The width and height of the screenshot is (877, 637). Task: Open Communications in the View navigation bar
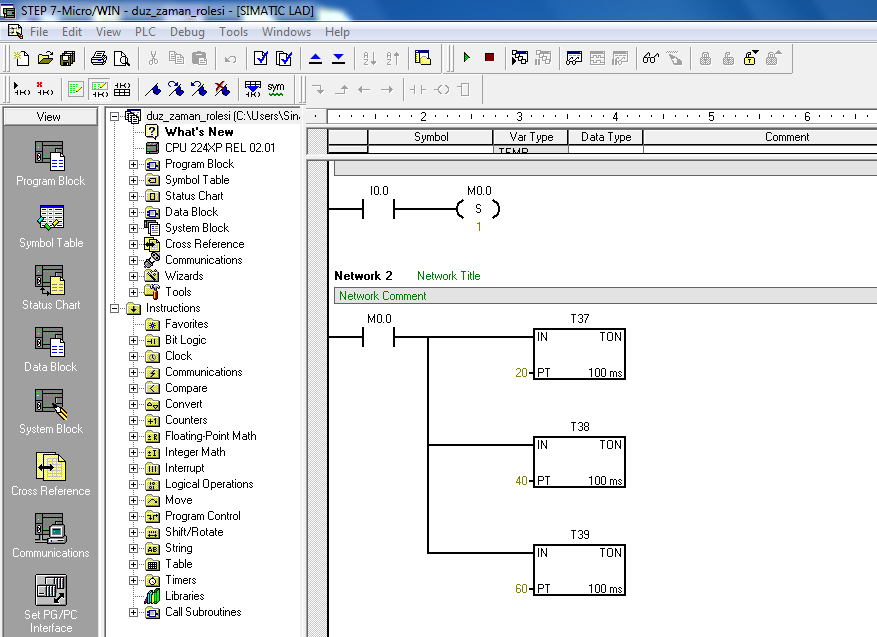click(50, 536)
